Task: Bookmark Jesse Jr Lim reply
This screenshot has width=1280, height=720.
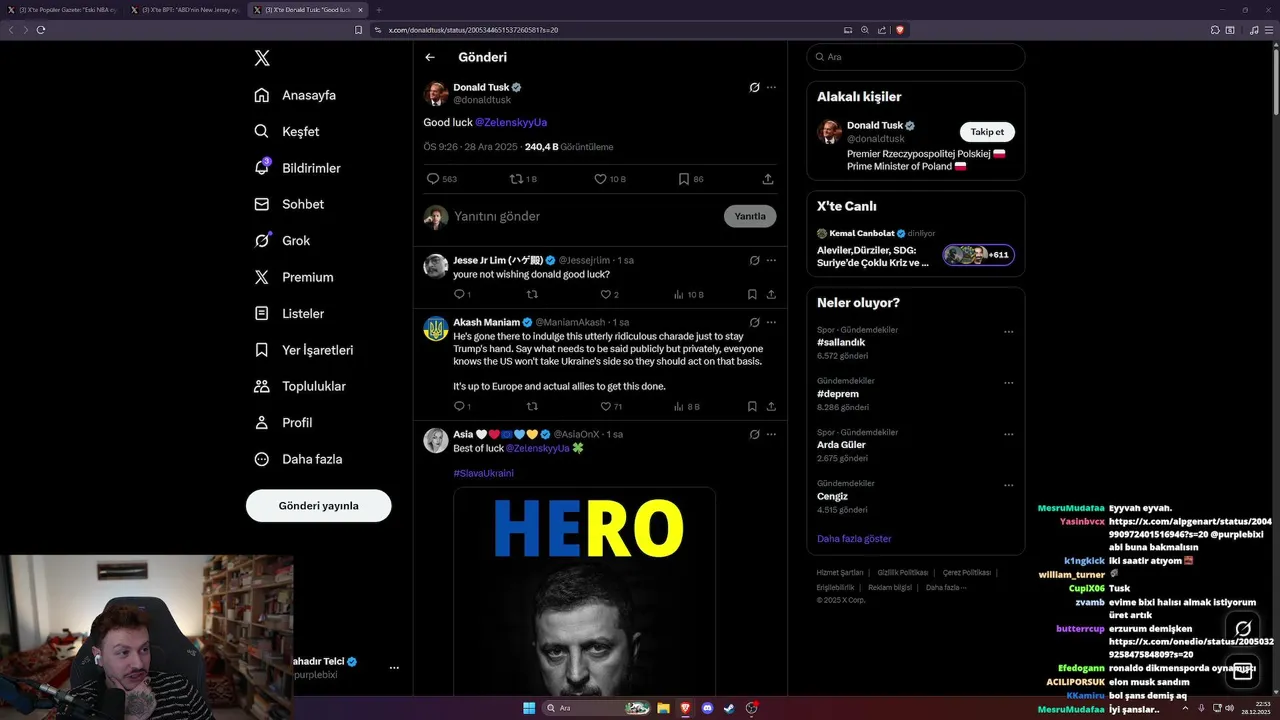Action: pyautogui.click(x=752, y=294)
